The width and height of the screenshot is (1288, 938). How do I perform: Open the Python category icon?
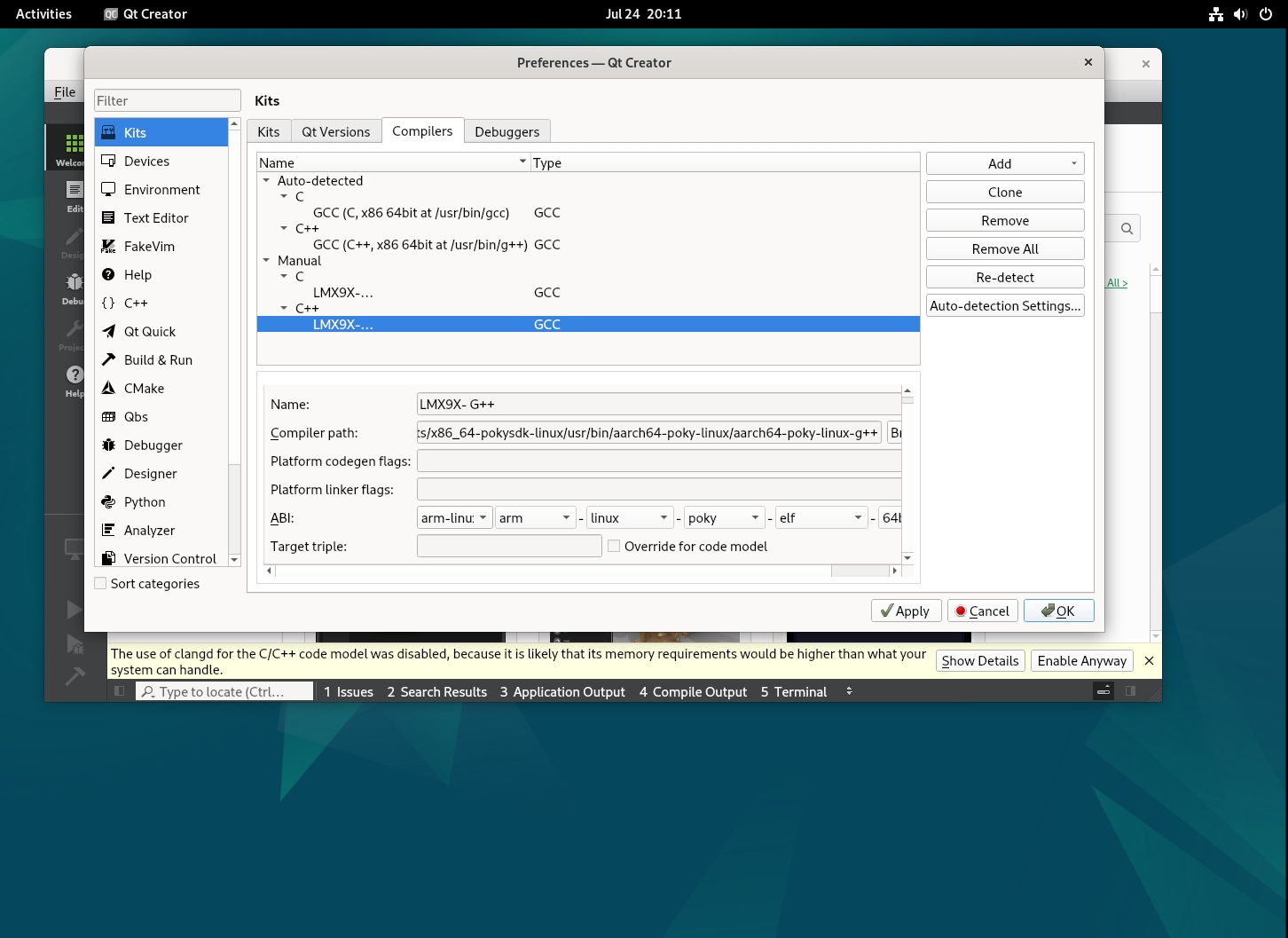[x=108, y=501]
